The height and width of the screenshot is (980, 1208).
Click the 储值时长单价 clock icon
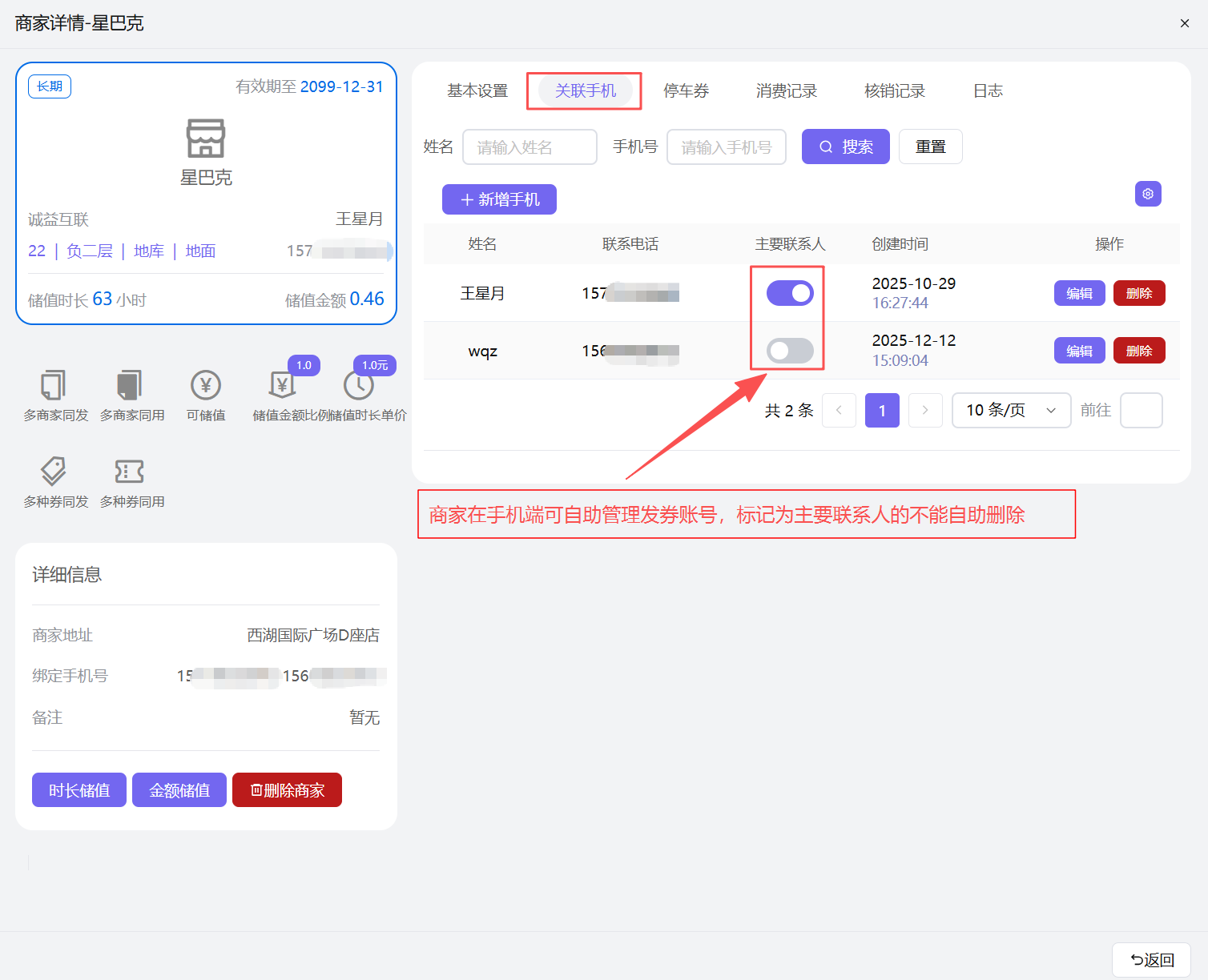point(358,386)
